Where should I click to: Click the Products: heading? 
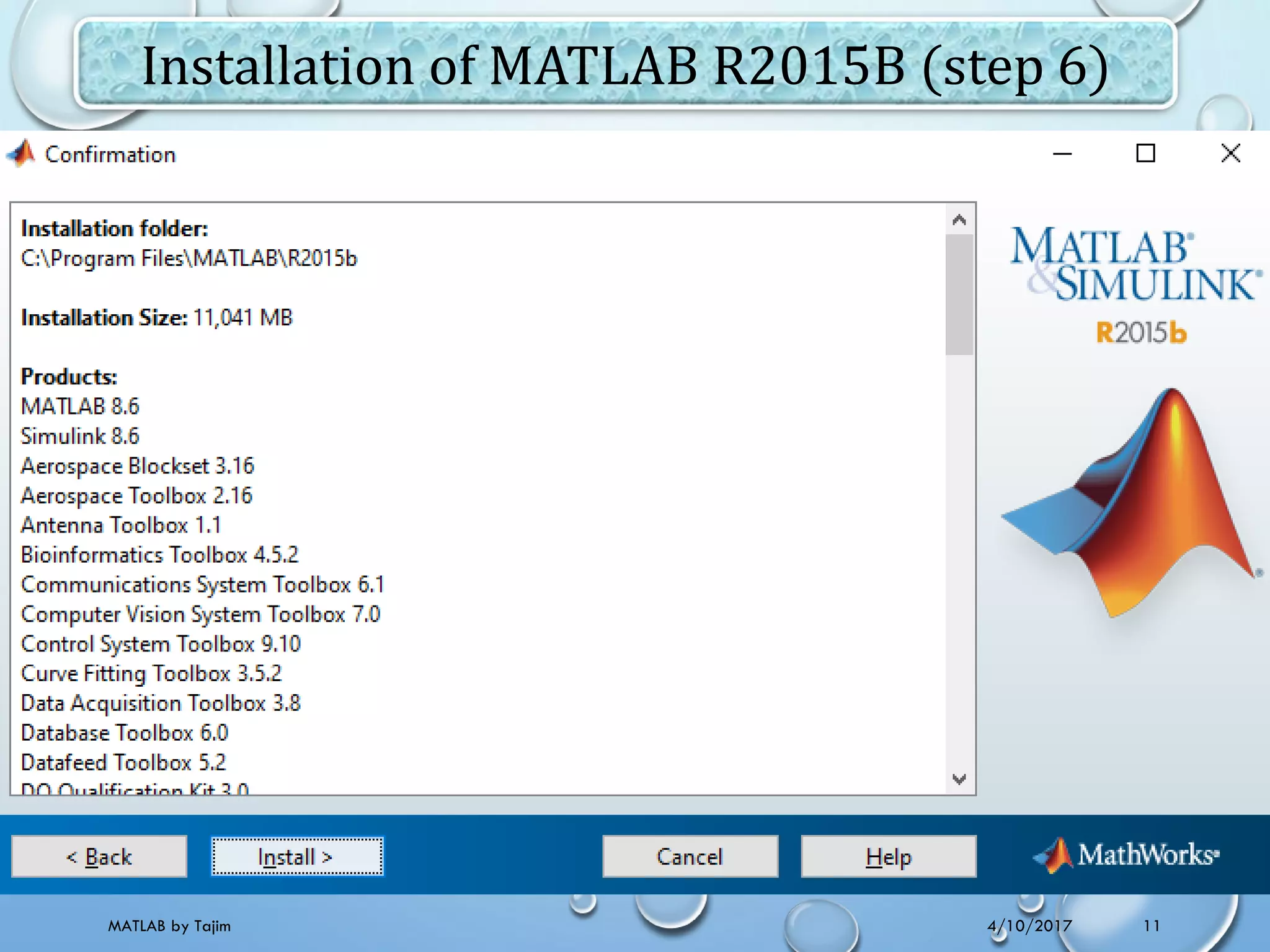(x=69, y=377)
